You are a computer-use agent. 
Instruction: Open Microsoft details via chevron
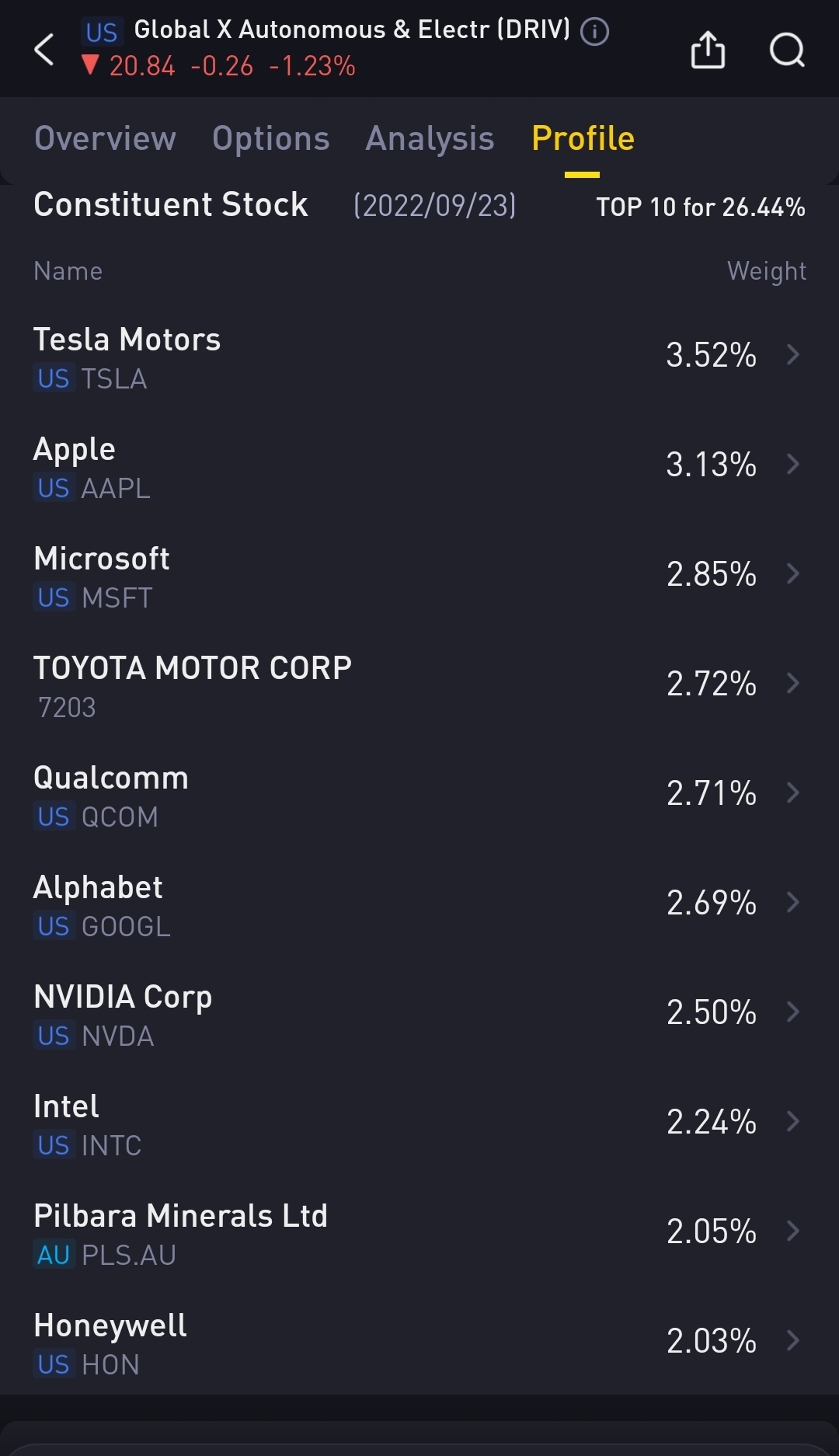792,574
